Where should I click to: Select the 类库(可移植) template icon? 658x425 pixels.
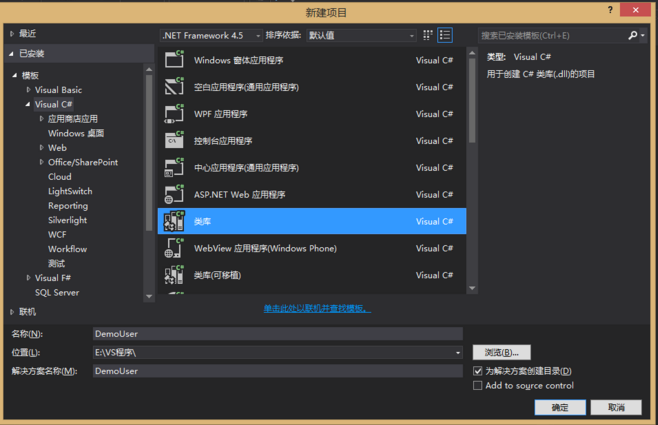click(x=174, y=275)
